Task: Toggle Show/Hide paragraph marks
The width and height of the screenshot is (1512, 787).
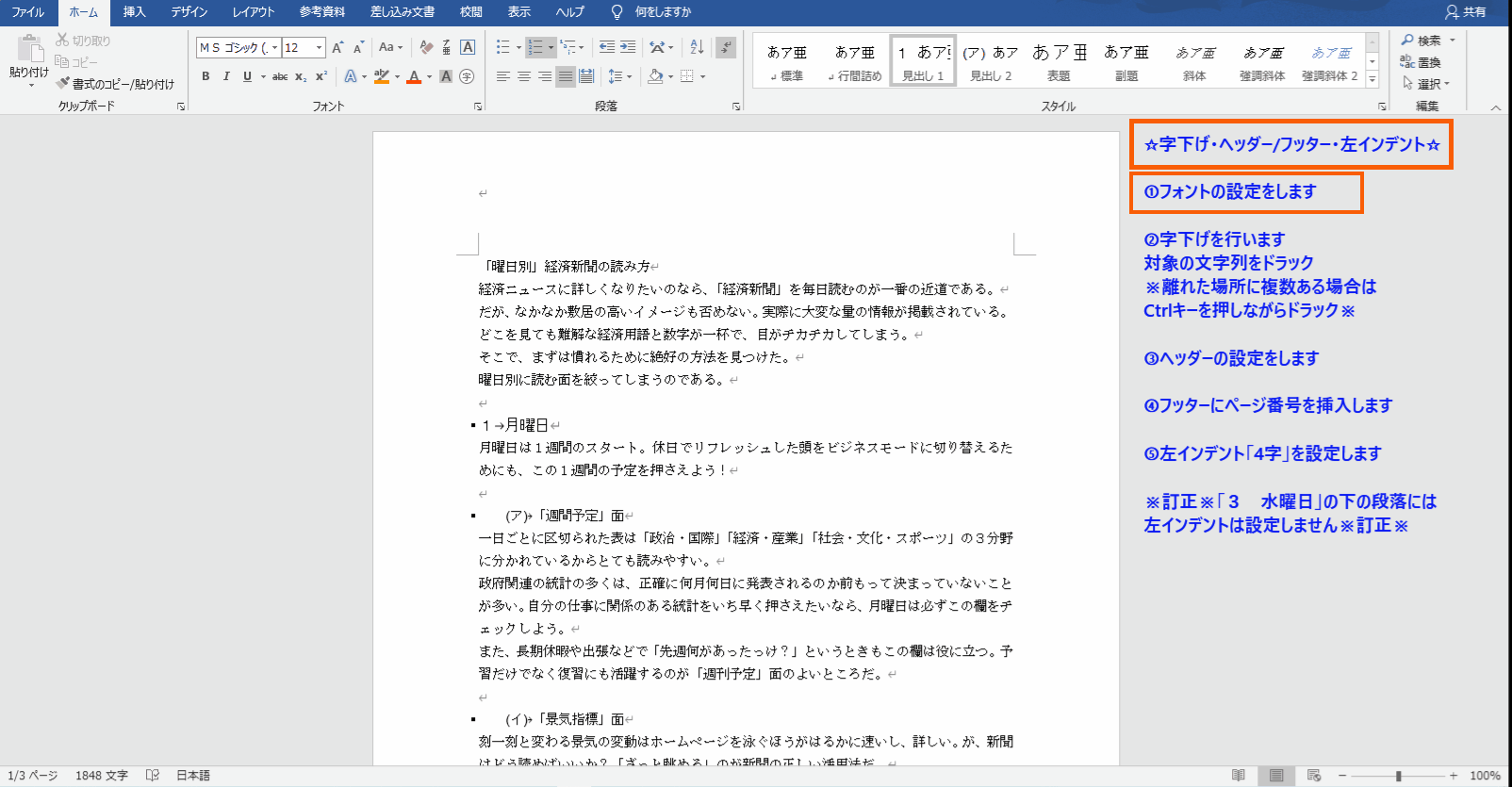Action: [x=726, y=47]
